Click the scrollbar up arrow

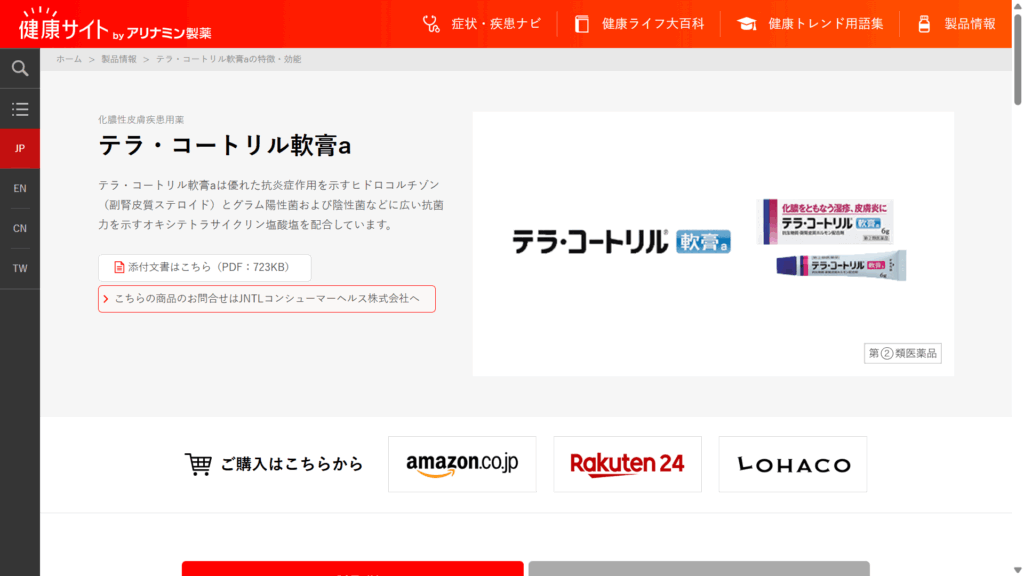tap(1017, 5)
